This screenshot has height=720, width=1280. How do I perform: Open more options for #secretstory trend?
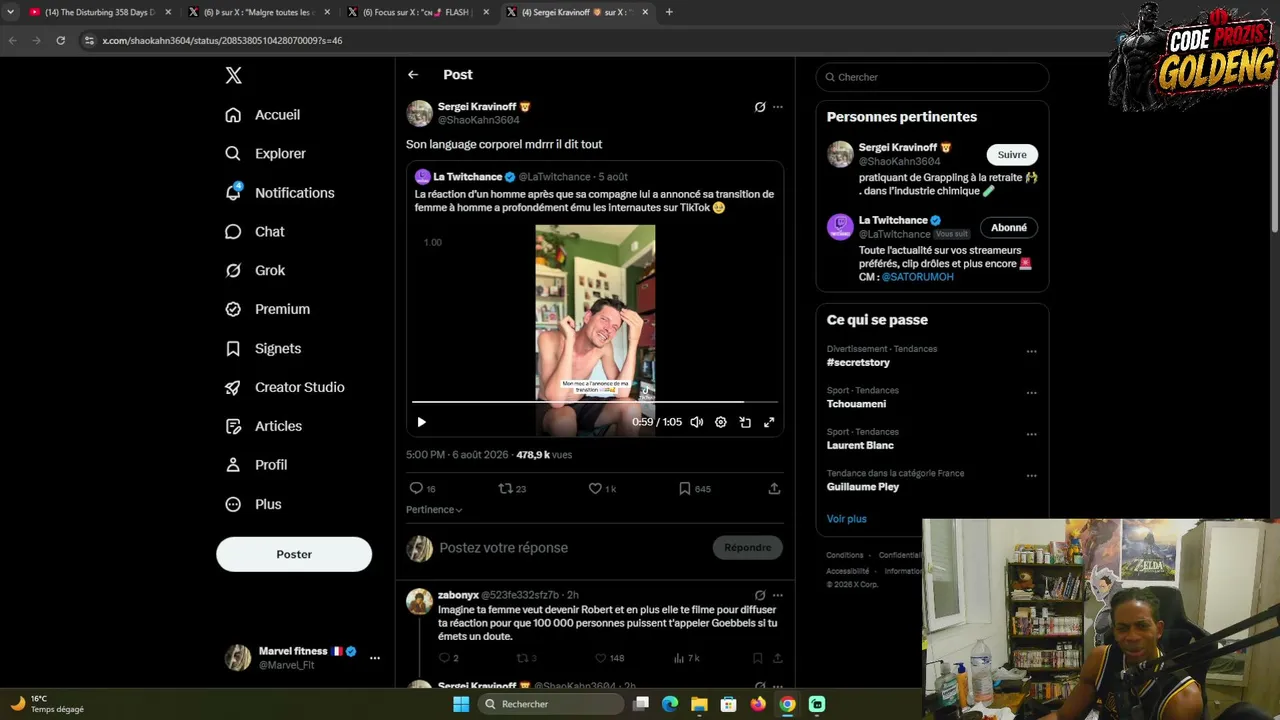[1031, 352]
